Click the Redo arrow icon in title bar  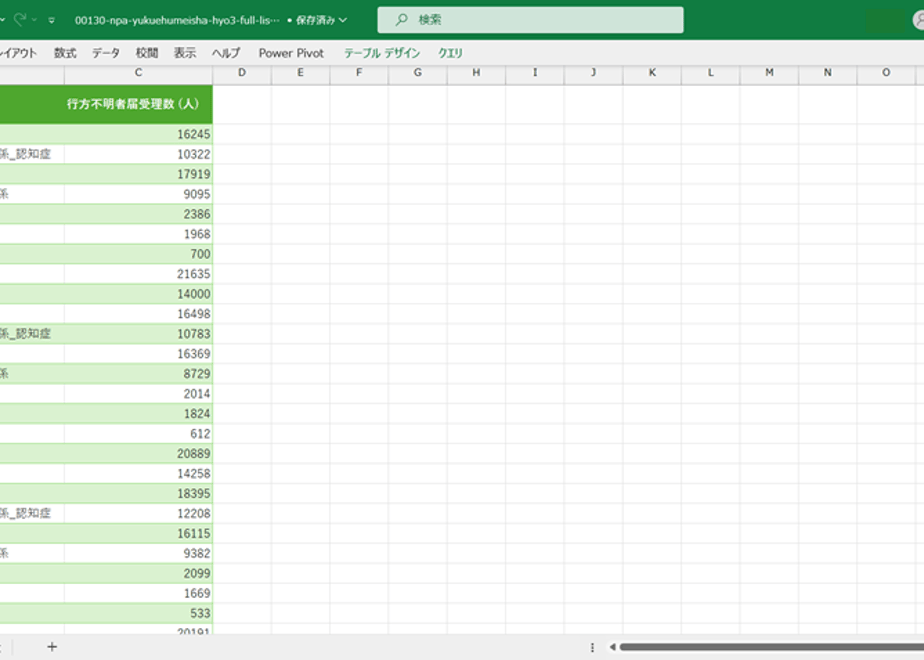(x=20, y=19)
